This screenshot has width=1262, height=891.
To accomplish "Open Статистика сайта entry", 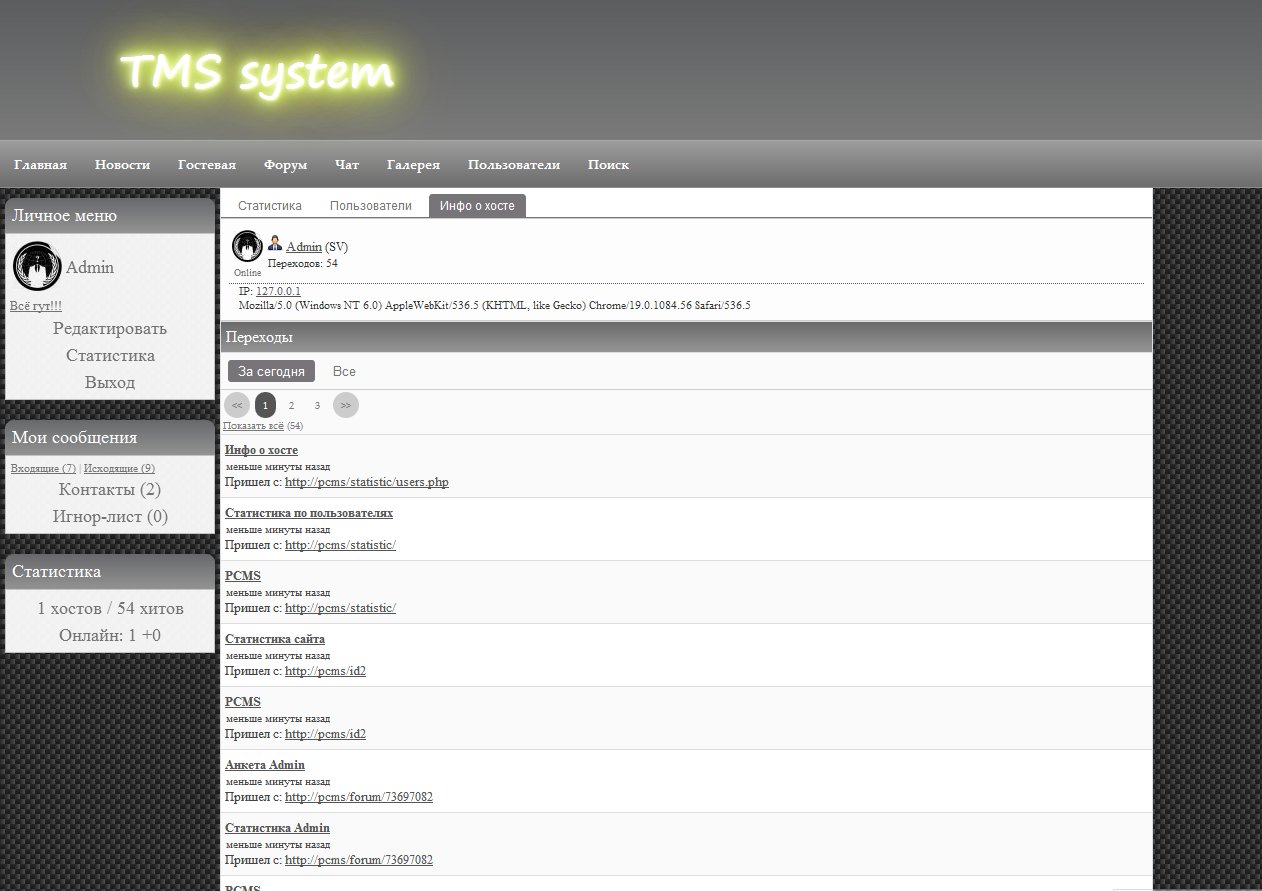I will pos(275,639).
